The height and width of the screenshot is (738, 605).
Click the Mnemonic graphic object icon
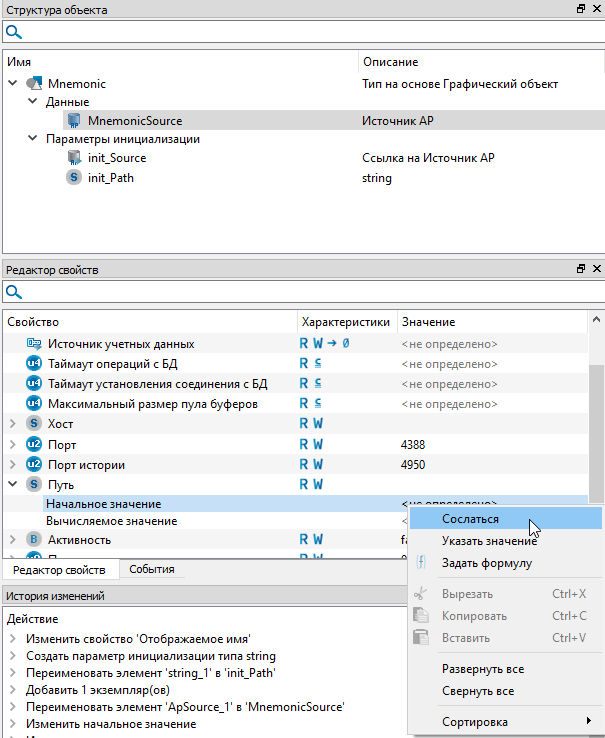(34, 84)
